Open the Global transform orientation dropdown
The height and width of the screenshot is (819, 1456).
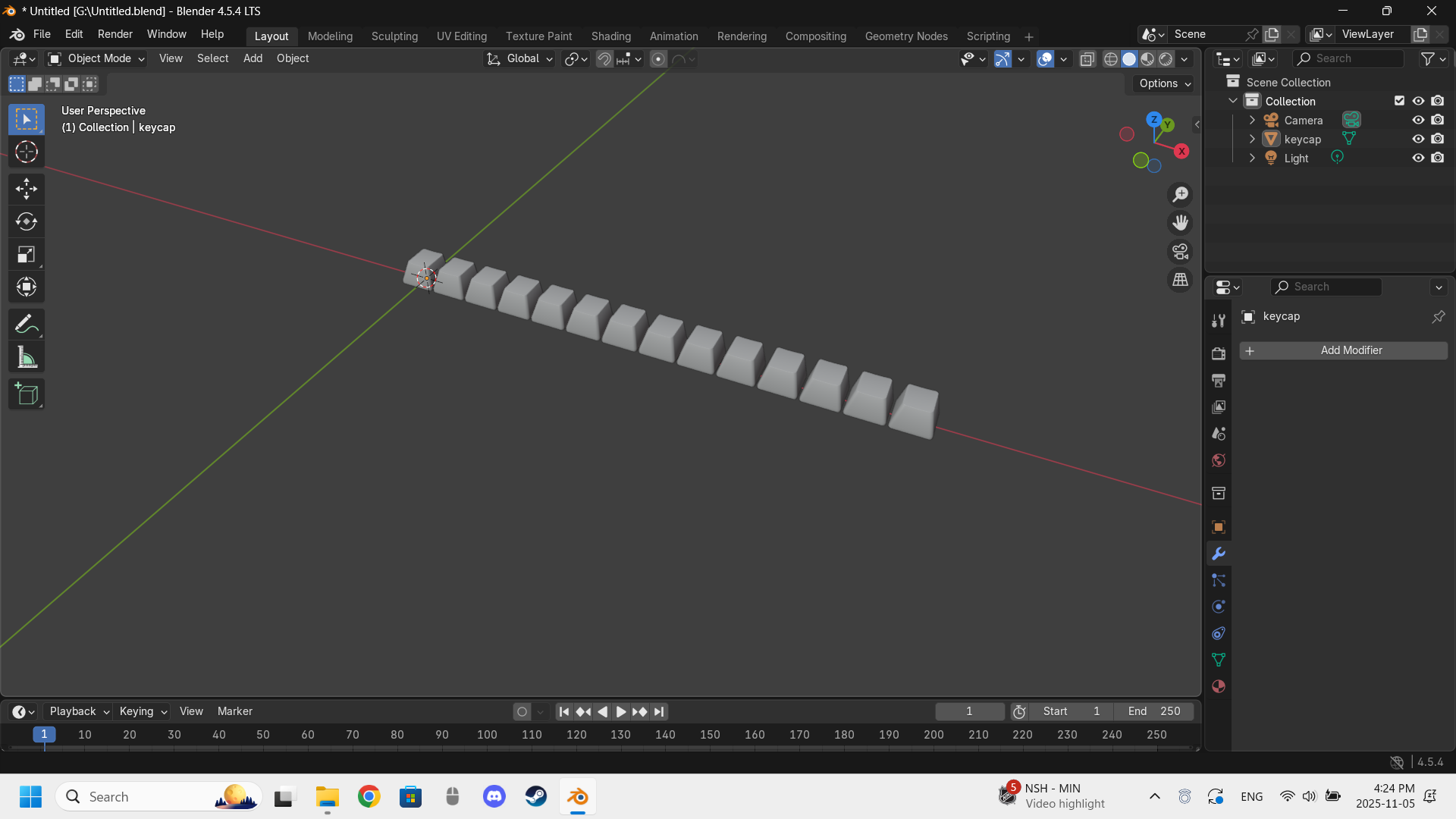520,58
